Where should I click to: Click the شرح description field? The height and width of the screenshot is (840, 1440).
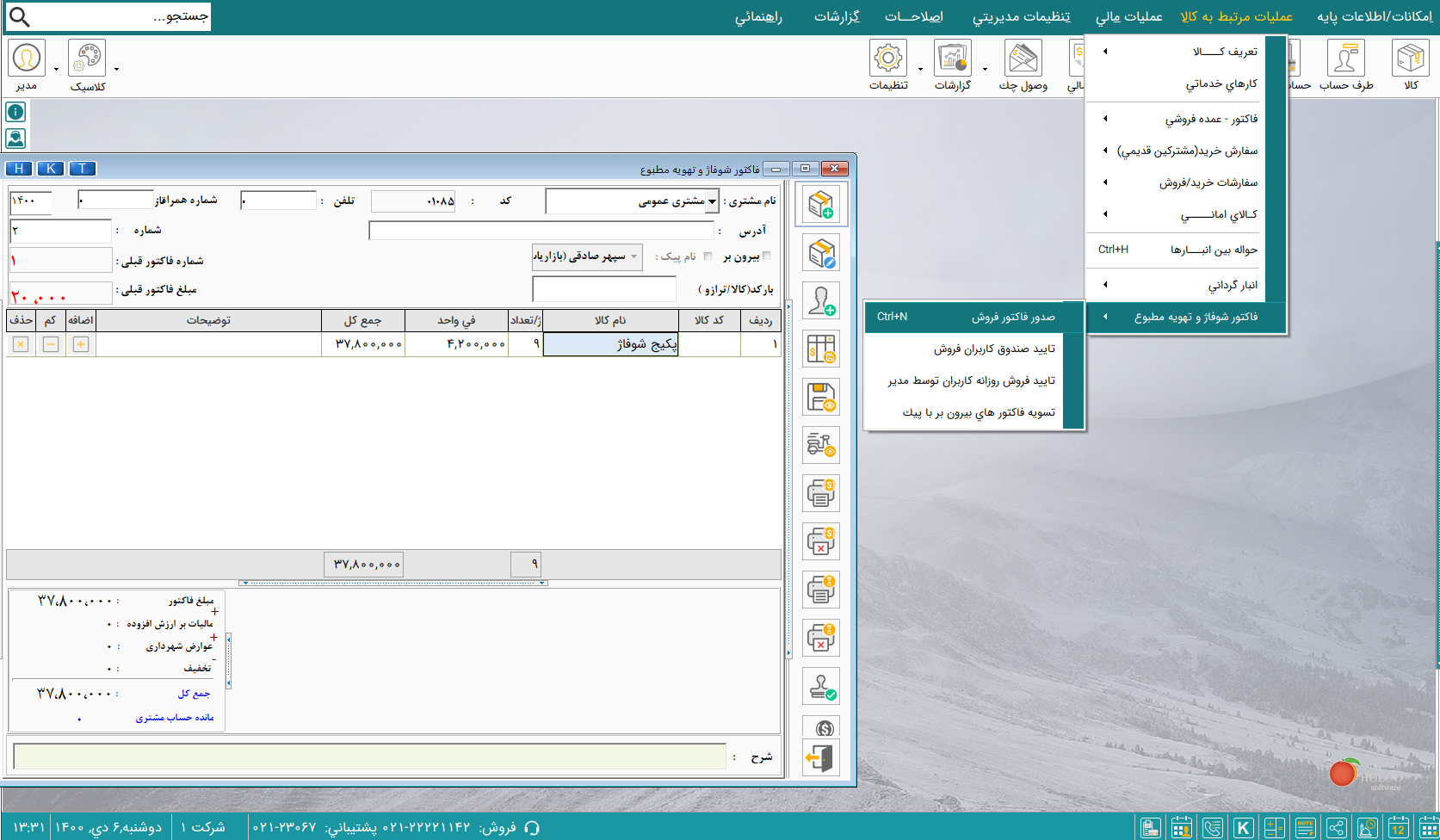(x=370, y=757)
